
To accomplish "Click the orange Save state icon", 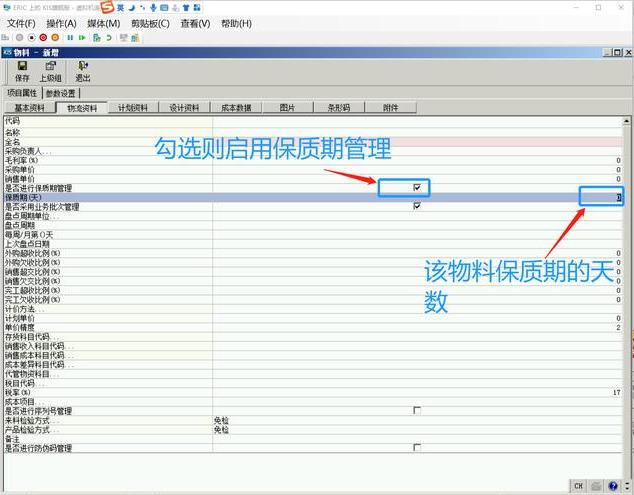I will (55, 38).
